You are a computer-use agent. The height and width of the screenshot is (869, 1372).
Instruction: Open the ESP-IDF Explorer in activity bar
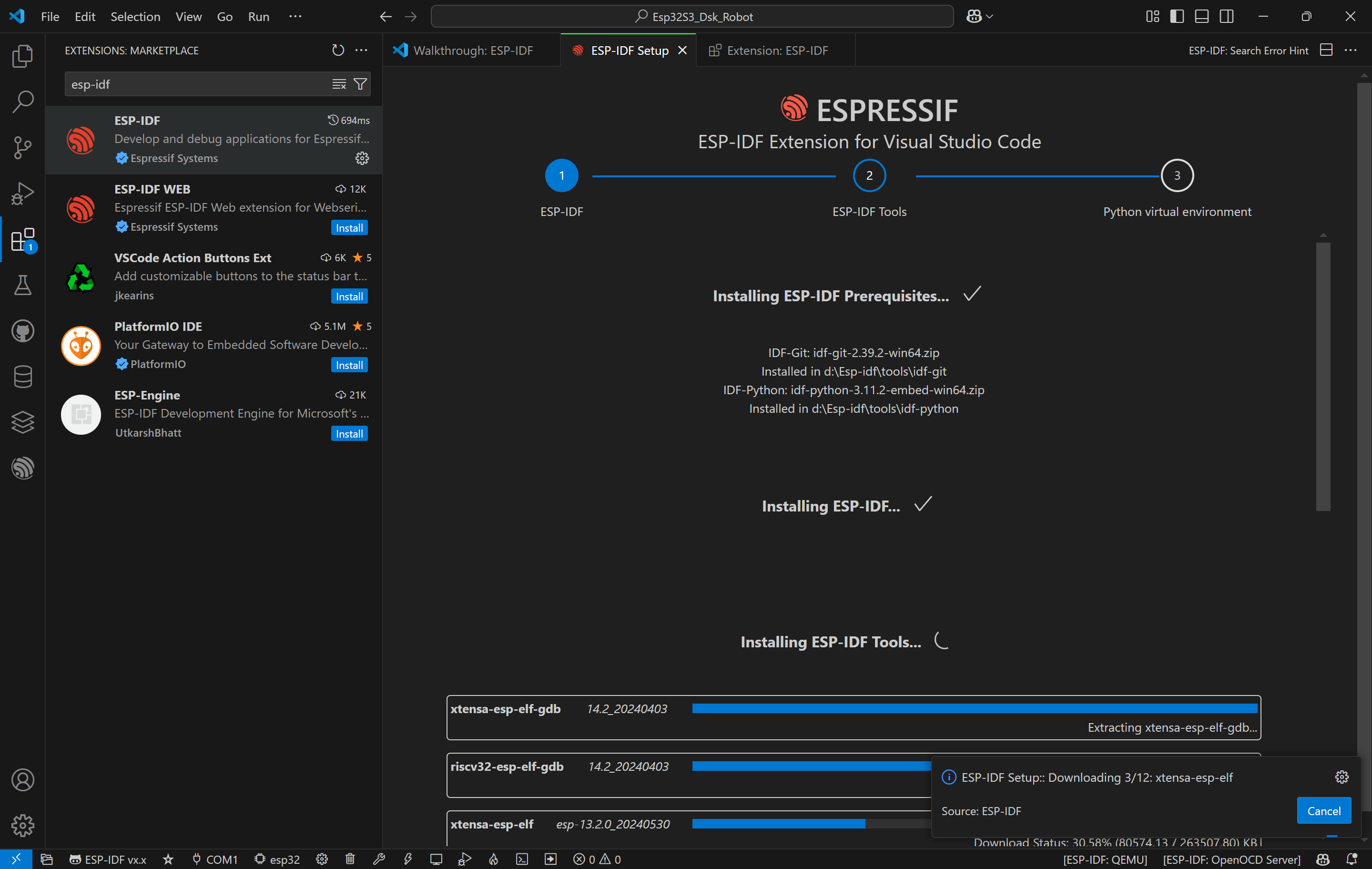coord(23,469)
